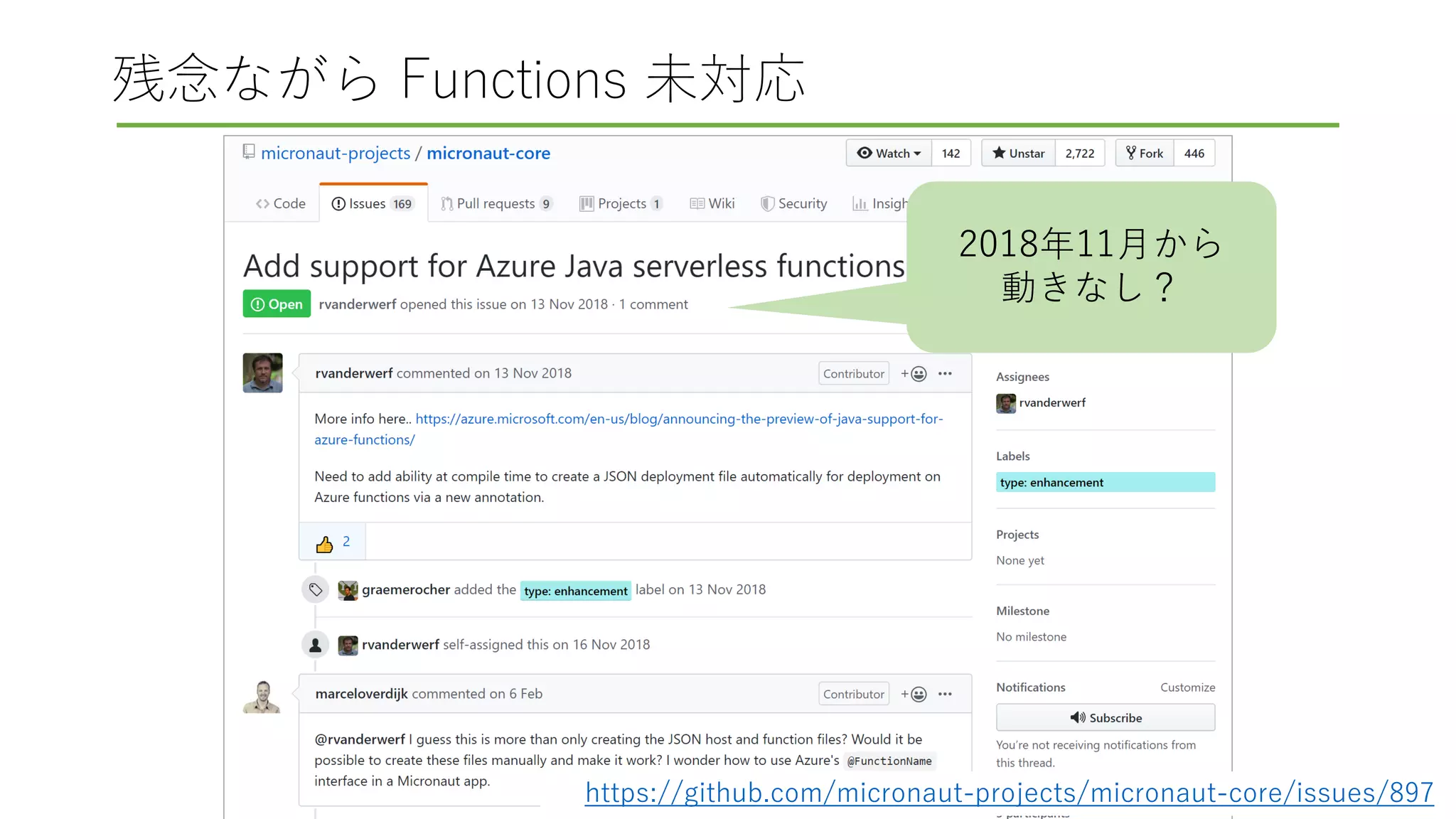Image resolution: width=1456 pixels, height=819 pixels.
Task: Click Contributor badge on rvanderwerf's comment
Action: [853, 373]
